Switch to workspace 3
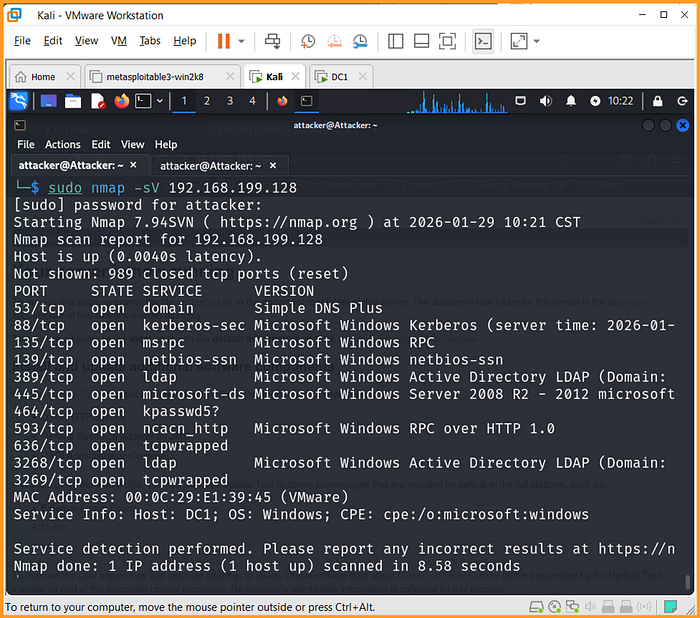The width and height of the screenshot is (700, 618). (x=230, y=101)
